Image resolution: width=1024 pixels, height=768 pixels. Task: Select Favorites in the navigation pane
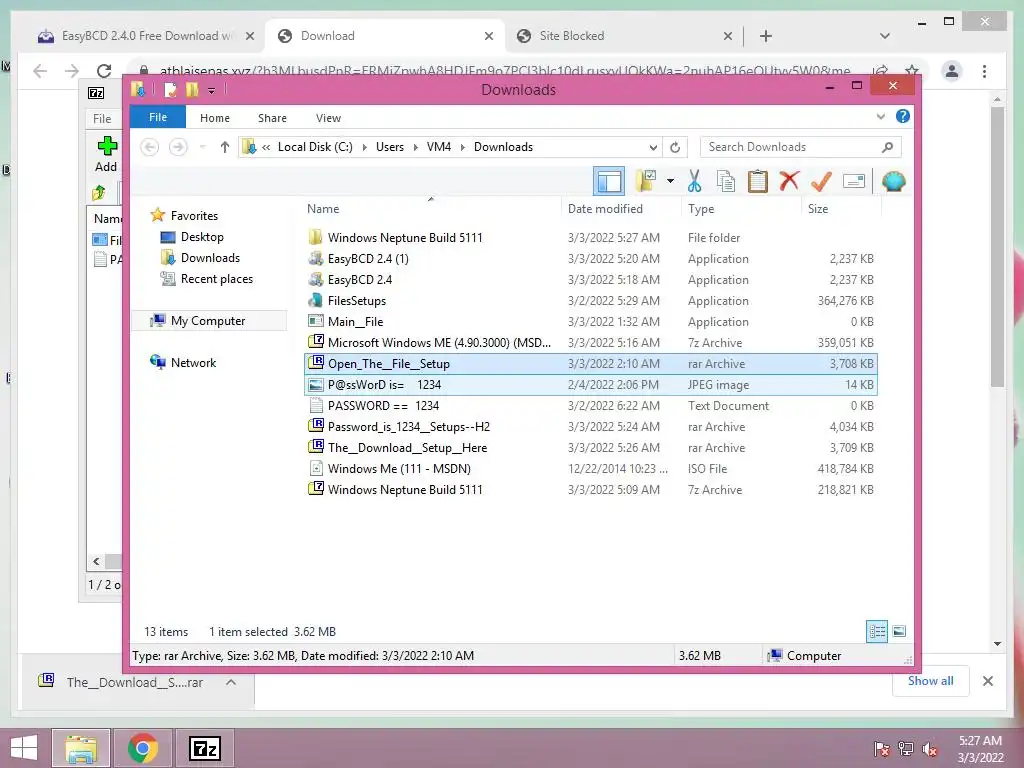[x=194, y=216]
